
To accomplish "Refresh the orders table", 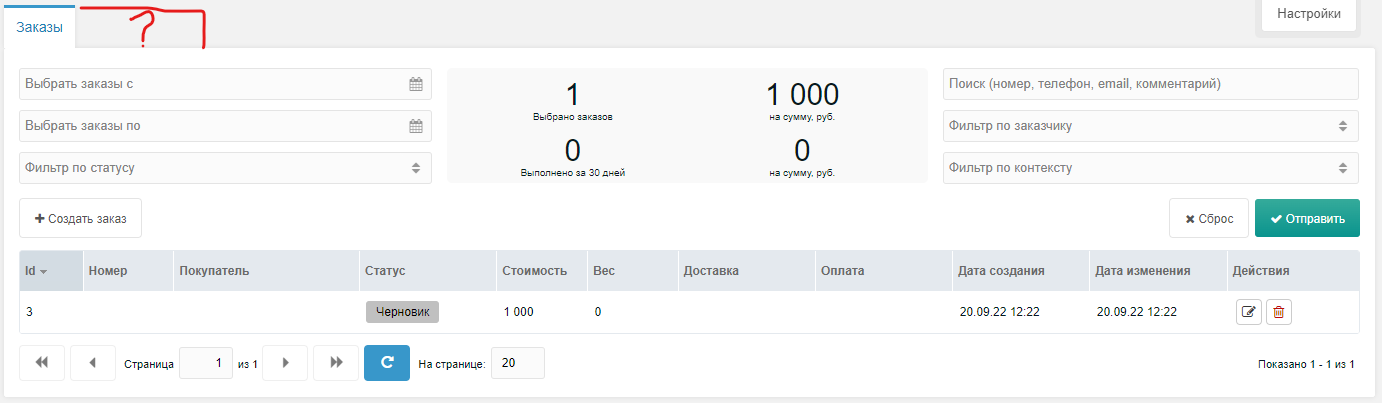I will pos(387,363).
